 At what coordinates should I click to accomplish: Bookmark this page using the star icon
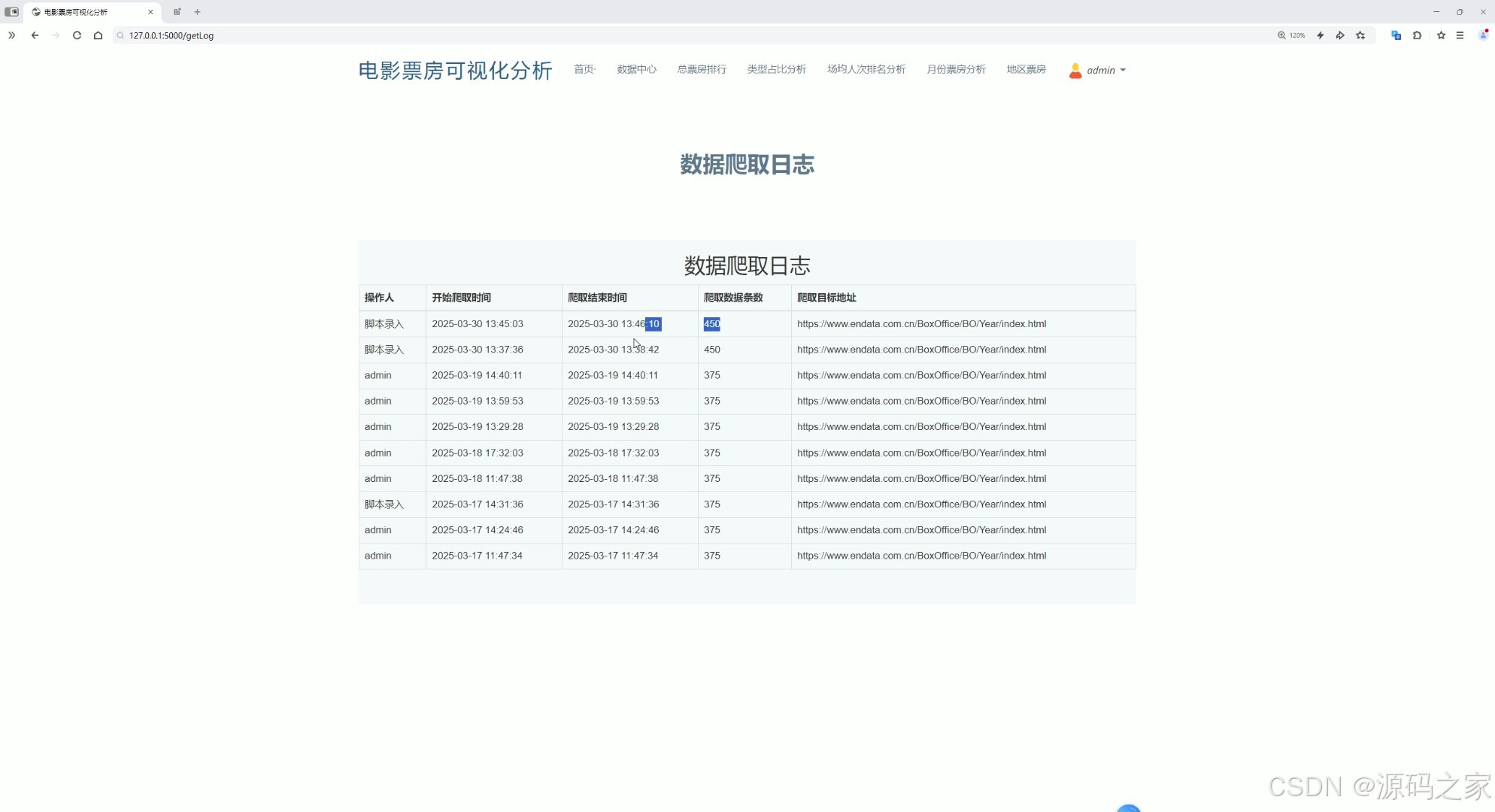click(1441, 35)
